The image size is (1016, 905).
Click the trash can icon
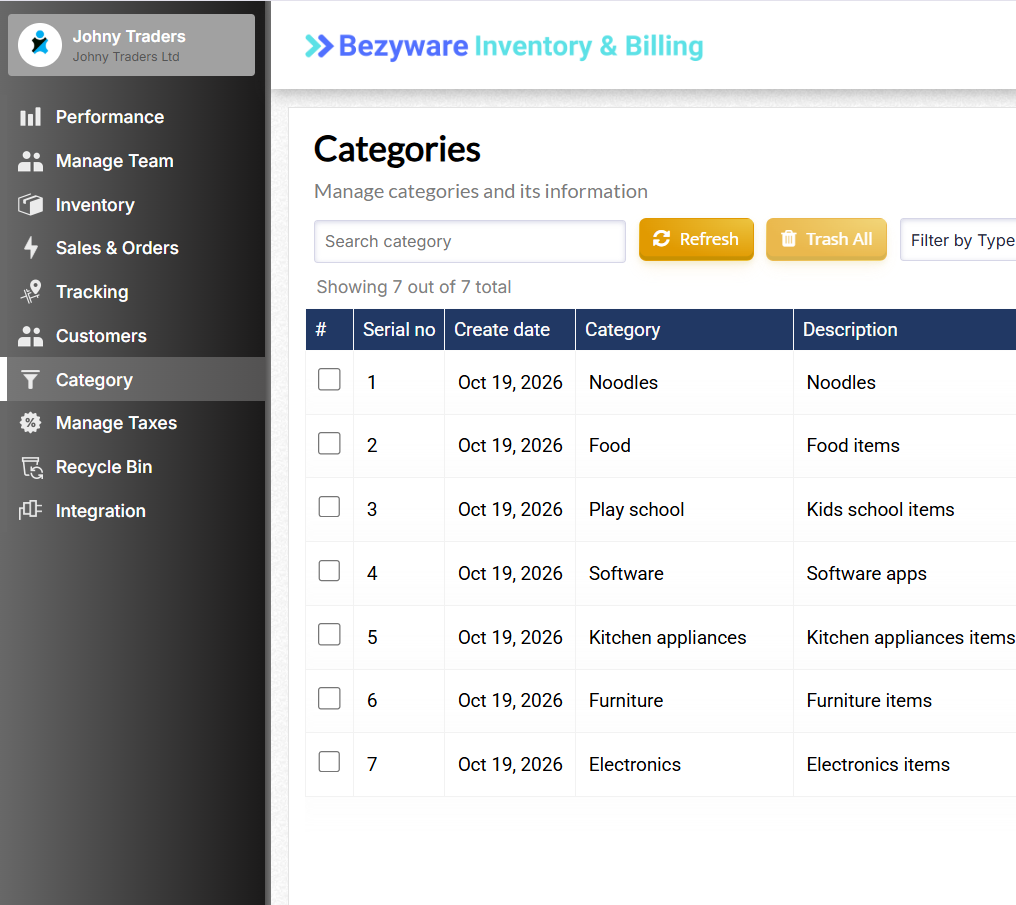[789, 239]
